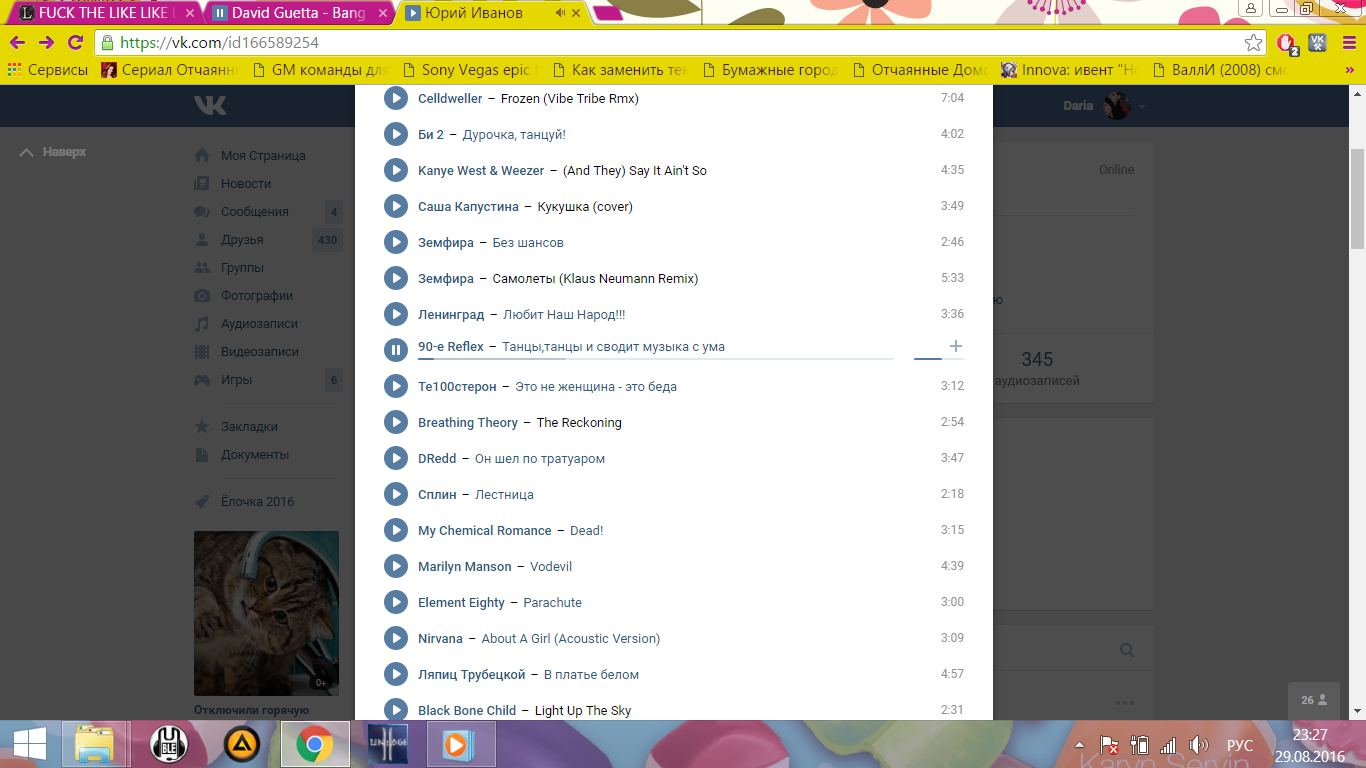Play Сплин's Лестница
This screenshot has width=1366, height=768.
coord(396,494)
